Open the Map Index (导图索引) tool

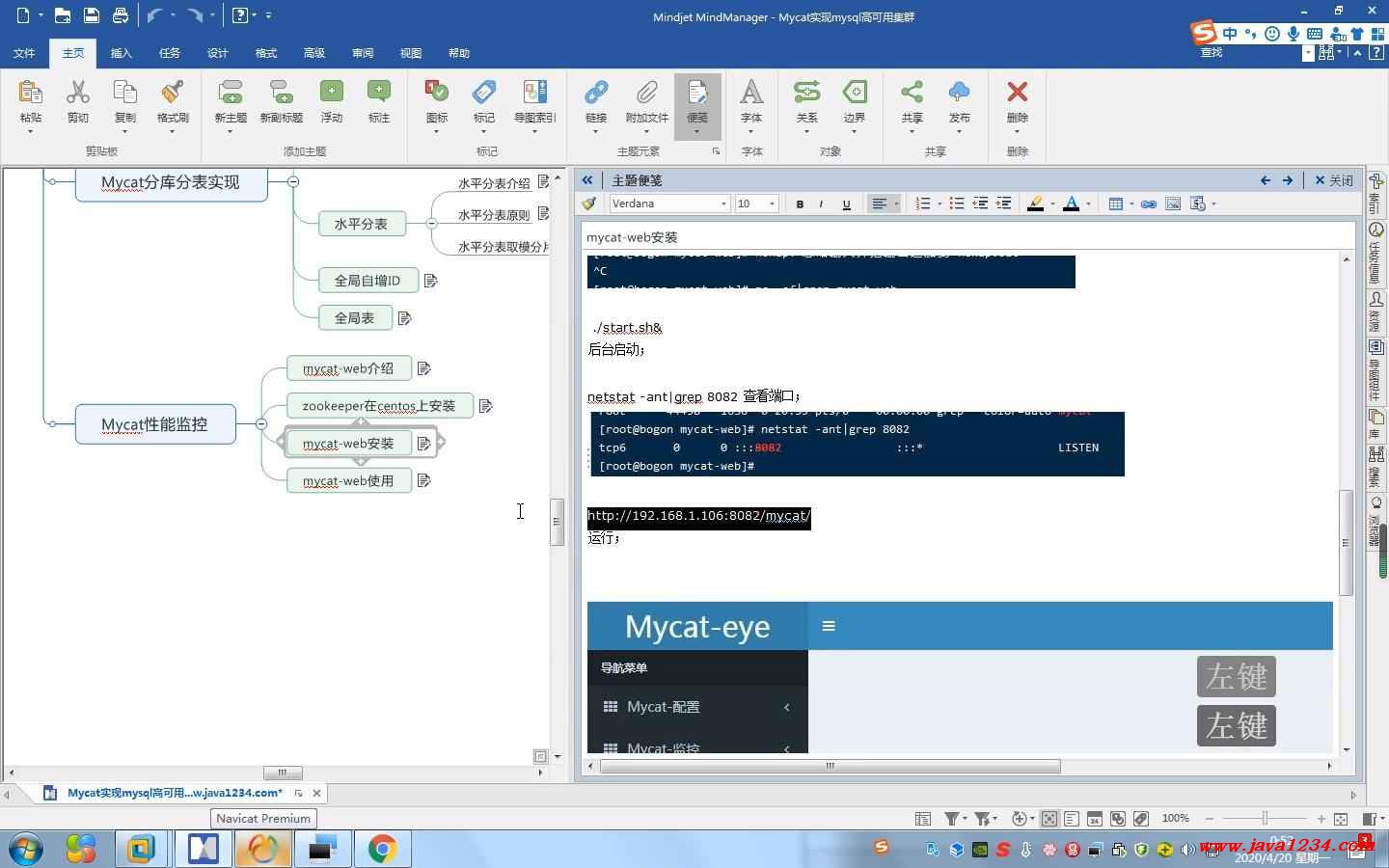click(534, 93)
